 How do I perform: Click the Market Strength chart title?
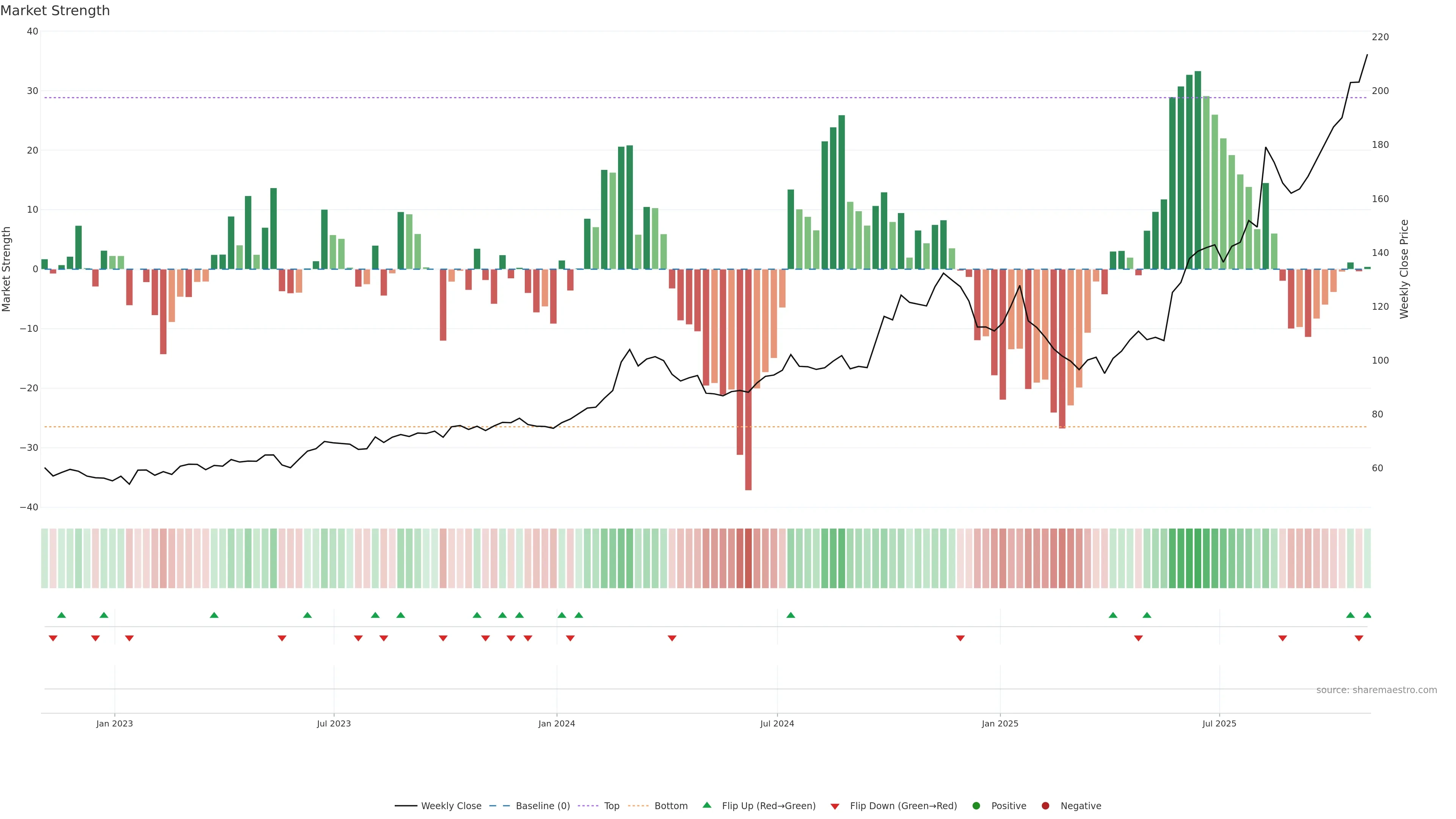(55, 11)
